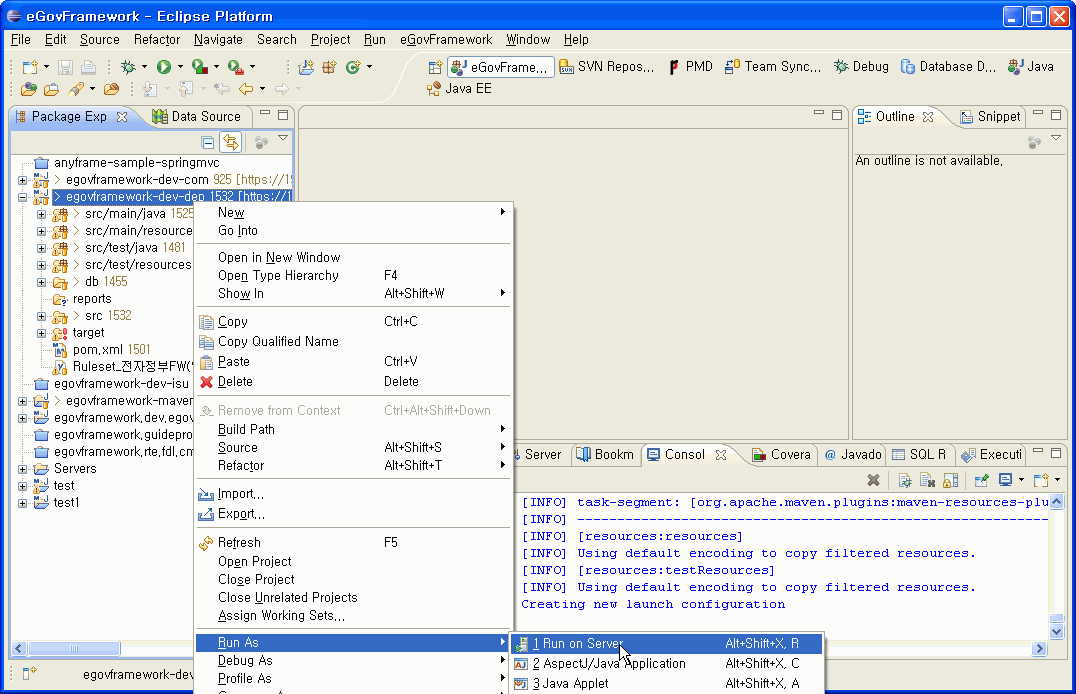Switch to the PMD perspective

pos(690,67)
